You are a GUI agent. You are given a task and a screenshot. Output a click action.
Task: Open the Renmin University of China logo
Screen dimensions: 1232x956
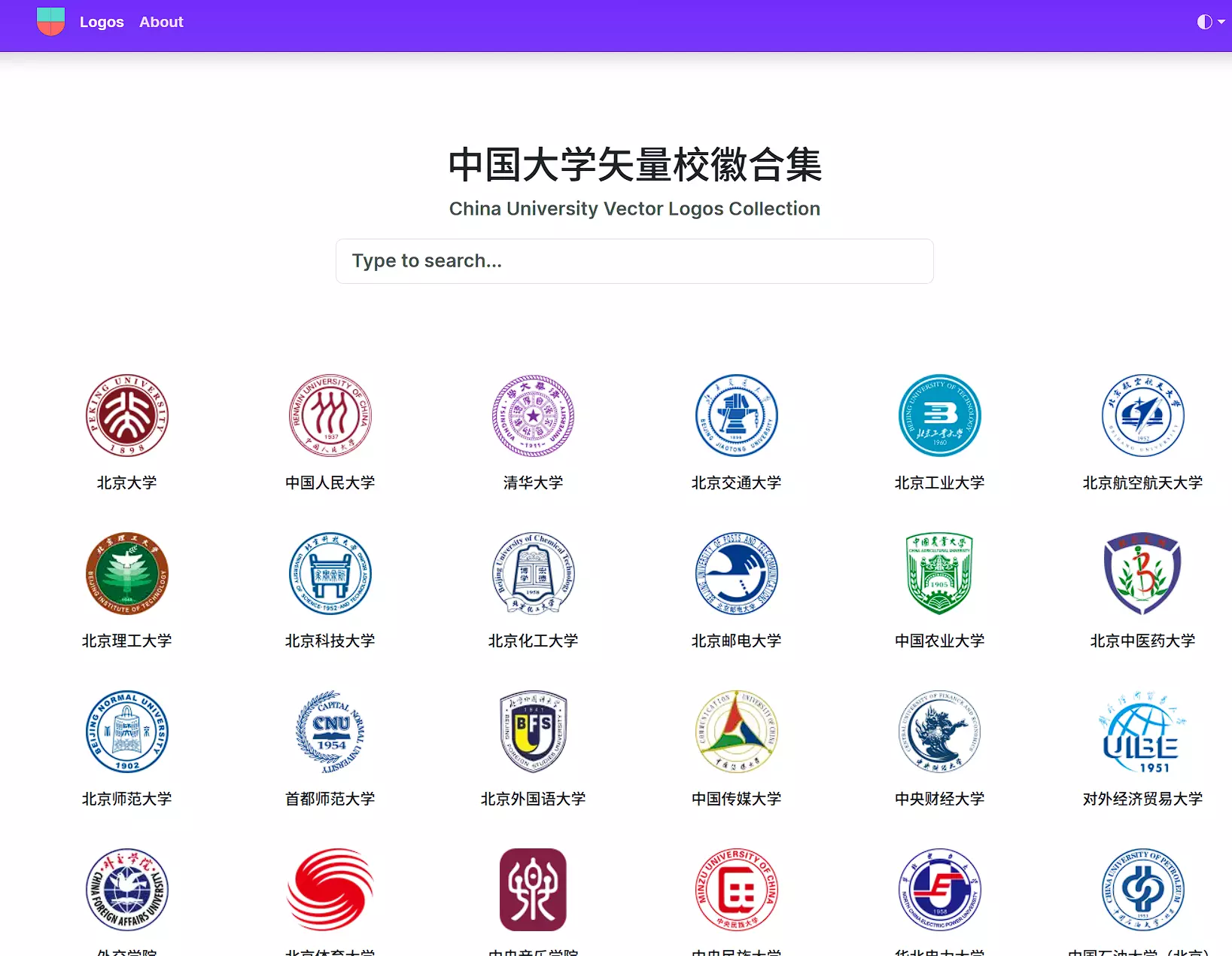pos(330,416)
